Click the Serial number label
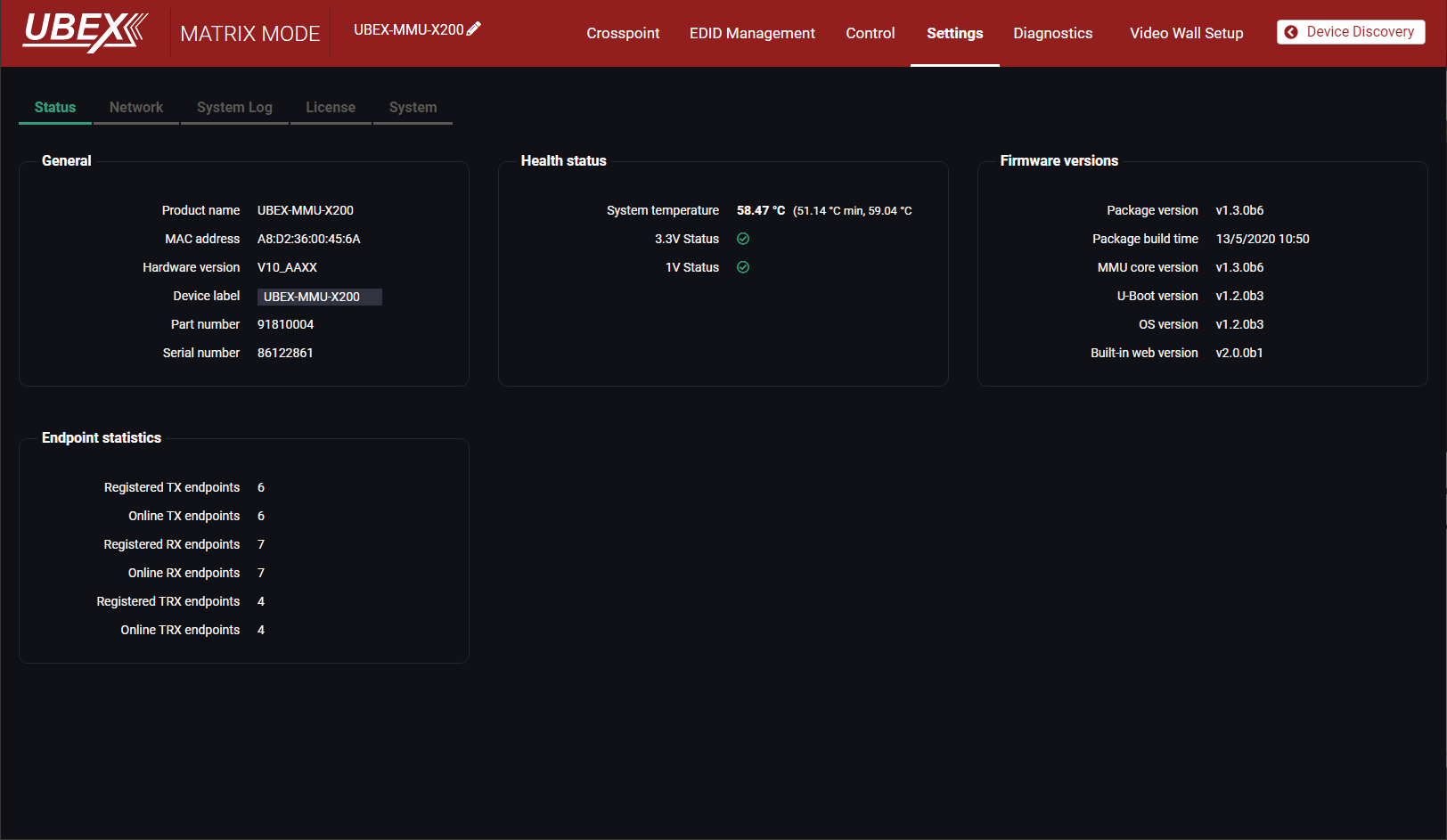1447x840 pixels. (201, 353)
